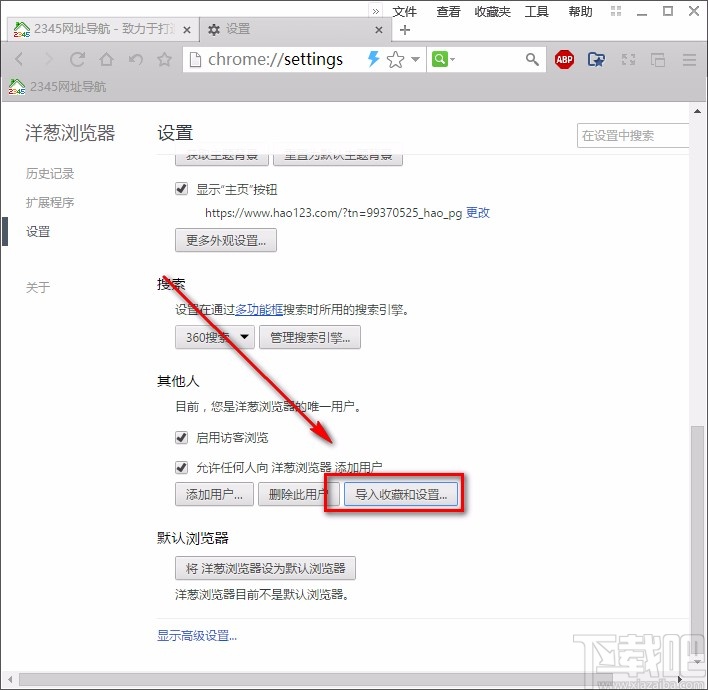708x690 pixels.
Task: Open 显示高级设置 link
Action: point(197,636)
